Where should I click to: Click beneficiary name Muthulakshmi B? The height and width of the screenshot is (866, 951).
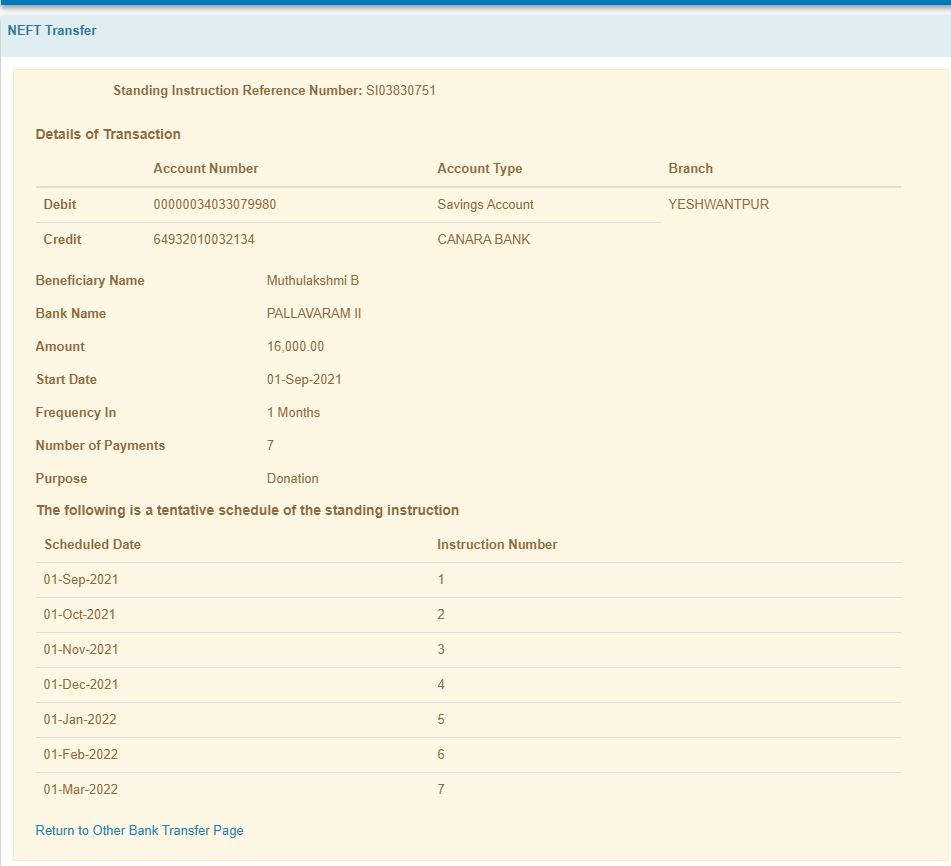click(312, 281)
